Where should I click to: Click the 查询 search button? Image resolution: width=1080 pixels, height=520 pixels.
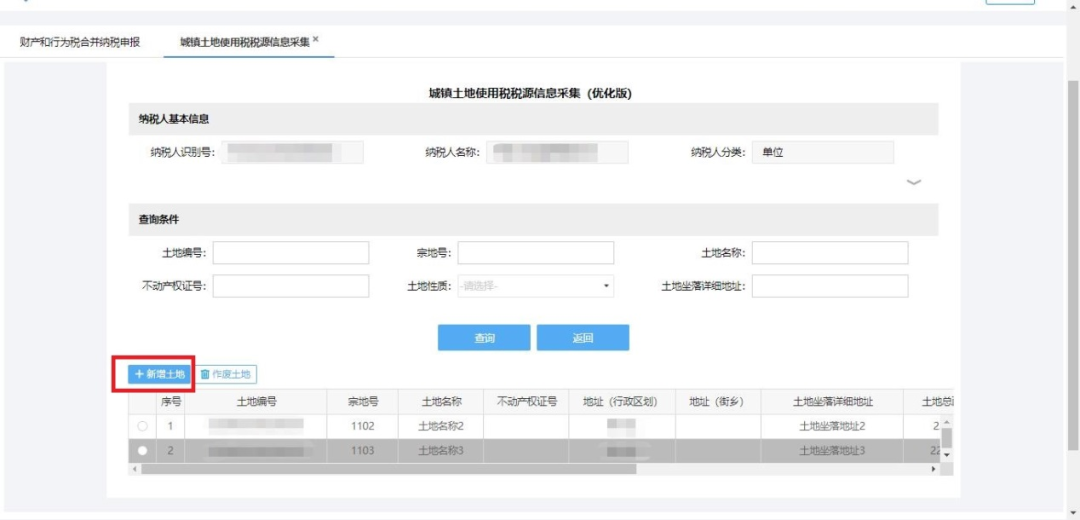click(484, 338)
